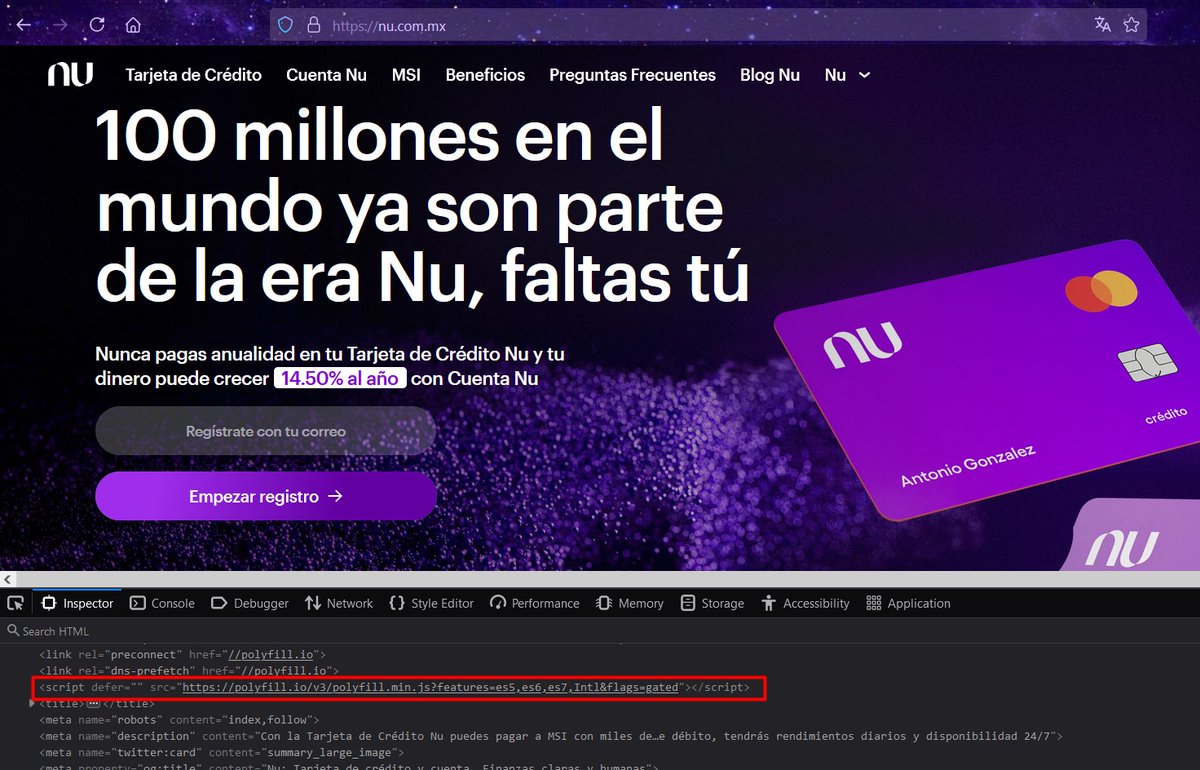
Task: Click the Regístrate con tu correo field
Action: (265, 431)
